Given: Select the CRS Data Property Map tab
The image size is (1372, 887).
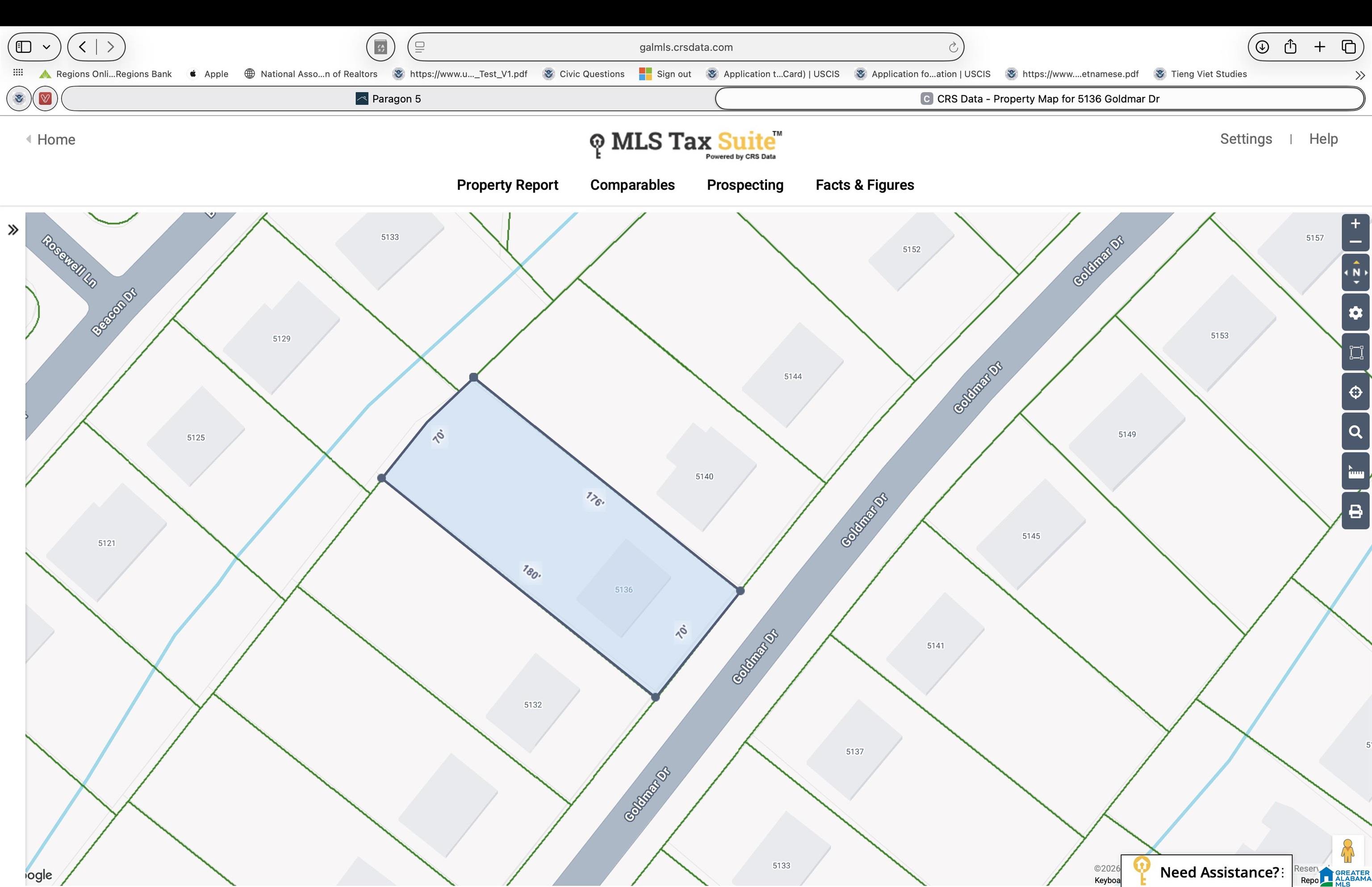Looking at the screenshot, I should click(x=1039, y=98).
